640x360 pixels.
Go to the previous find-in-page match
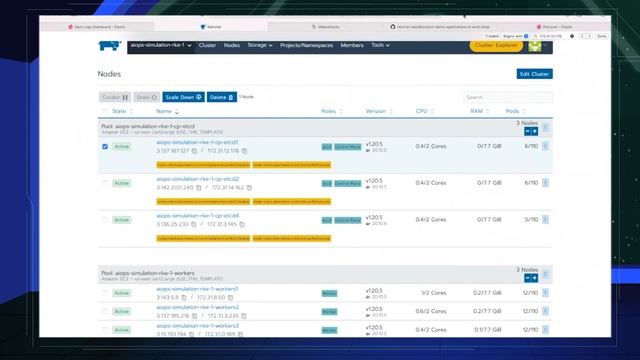click(582, 36)
